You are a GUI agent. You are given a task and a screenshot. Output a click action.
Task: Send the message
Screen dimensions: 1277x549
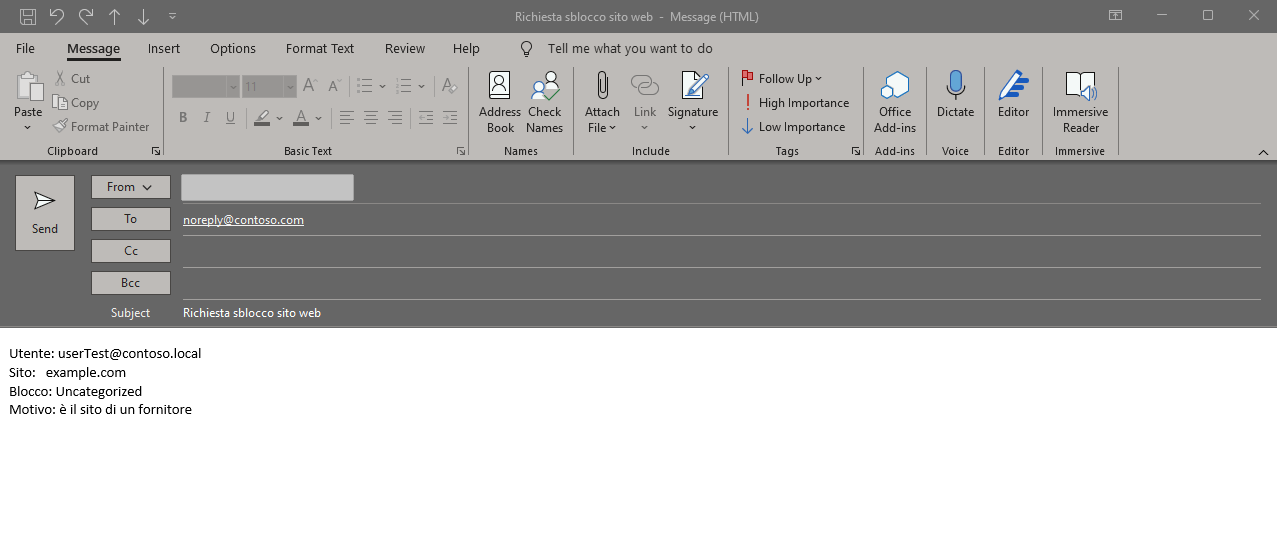(45, 213)
